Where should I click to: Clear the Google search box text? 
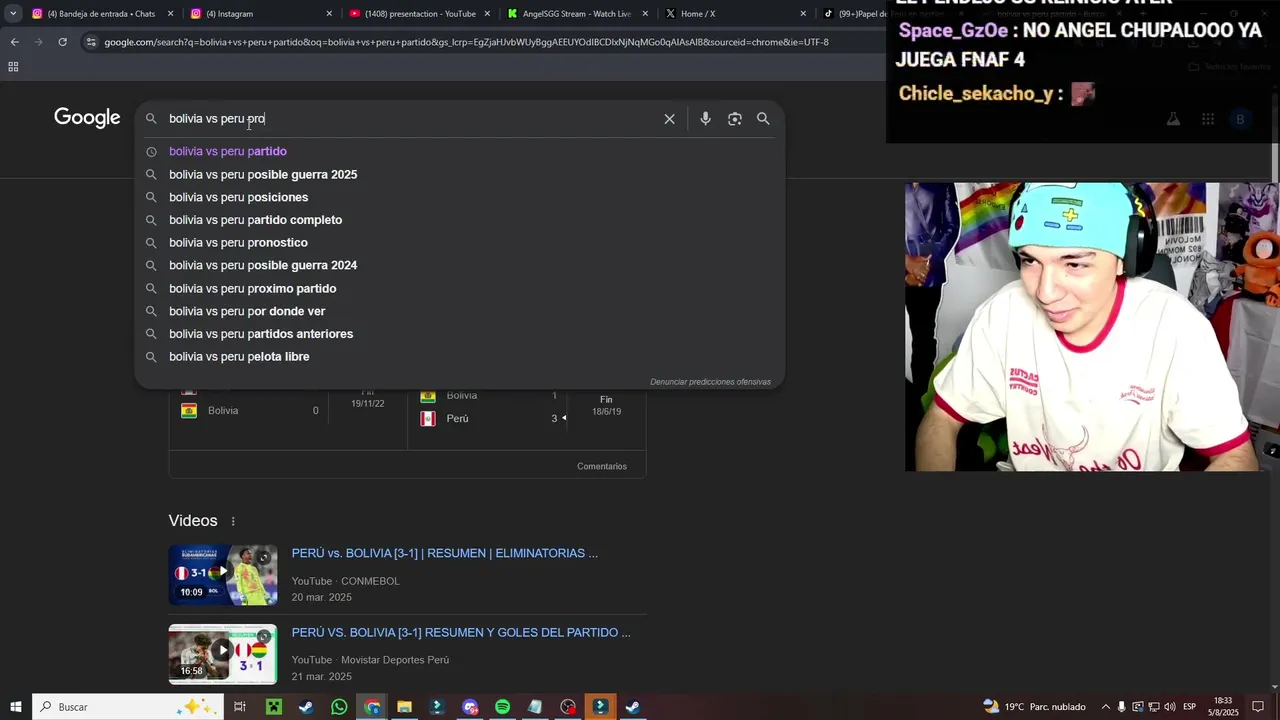pyautogui.click(x=669, y=119)
